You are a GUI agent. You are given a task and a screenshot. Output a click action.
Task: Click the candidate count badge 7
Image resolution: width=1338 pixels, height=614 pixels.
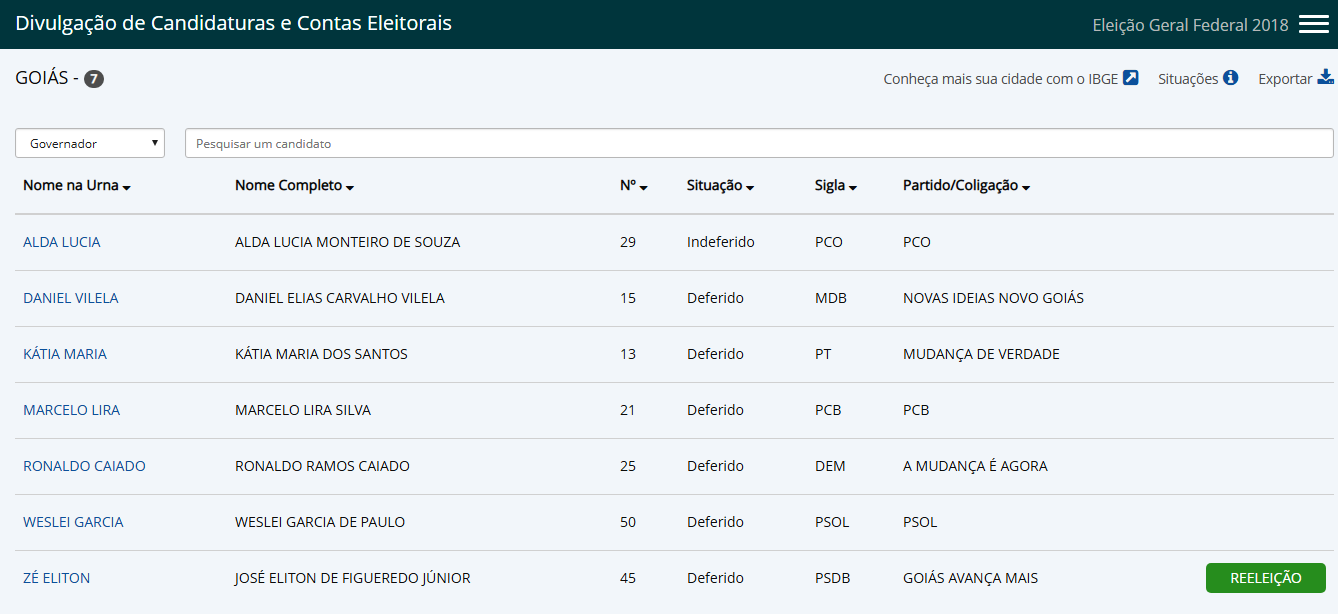click(94, 79)
